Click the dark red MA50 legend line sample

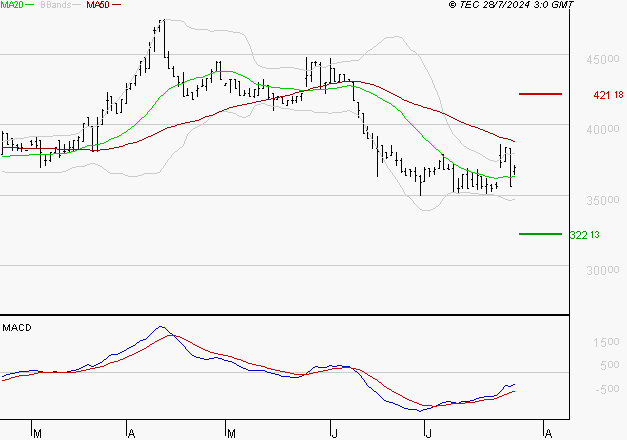(116, 5)
